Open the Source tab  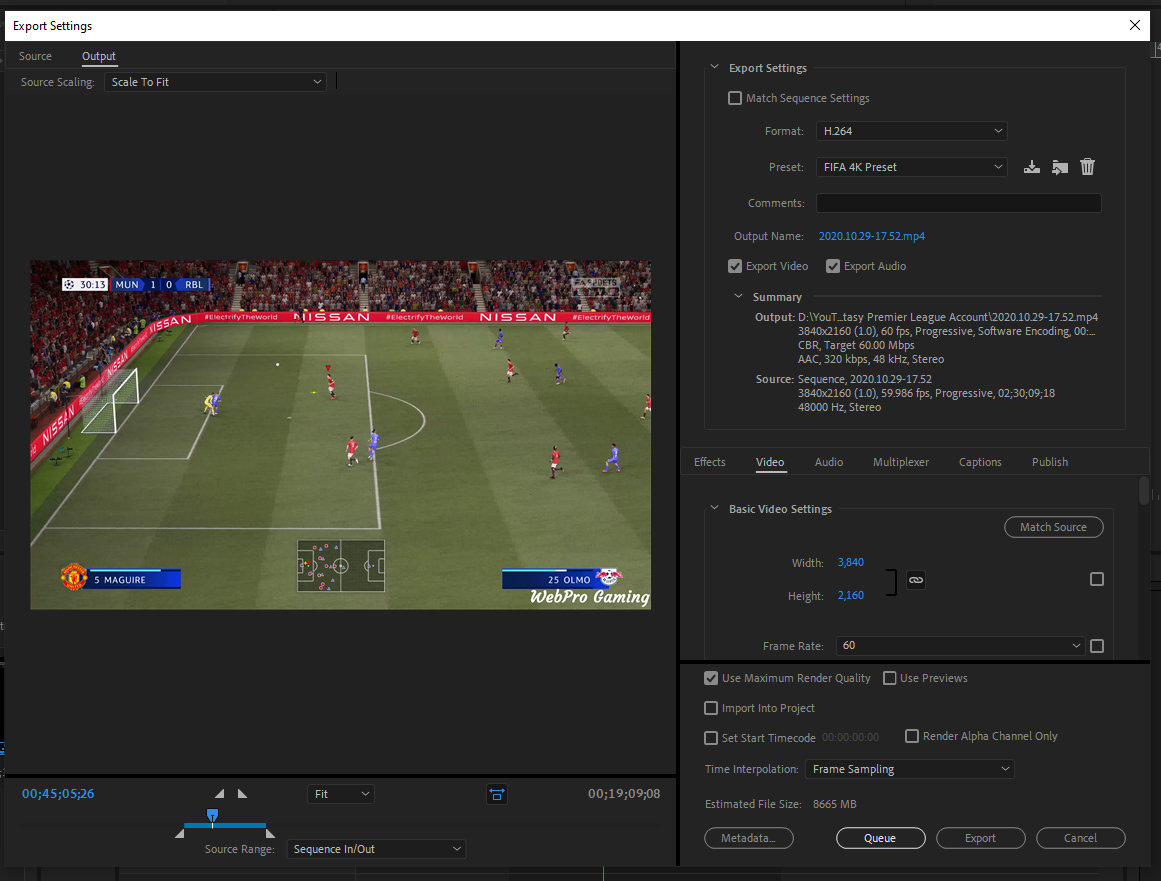pos(35,56)
